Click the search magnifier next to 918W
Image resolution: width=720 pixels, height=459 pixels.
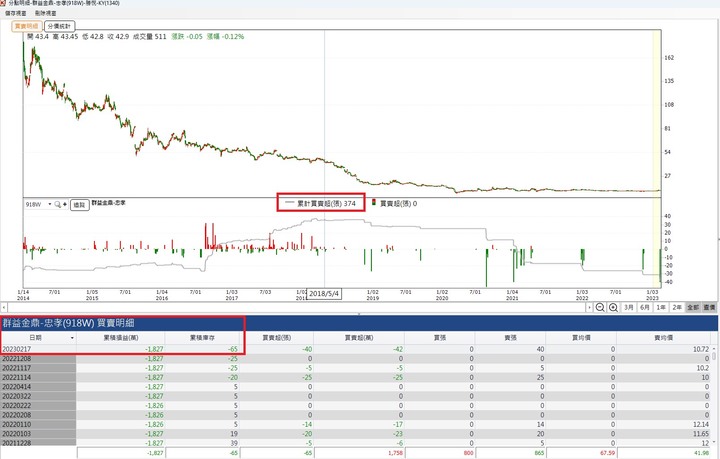click(x=57, y=204)
